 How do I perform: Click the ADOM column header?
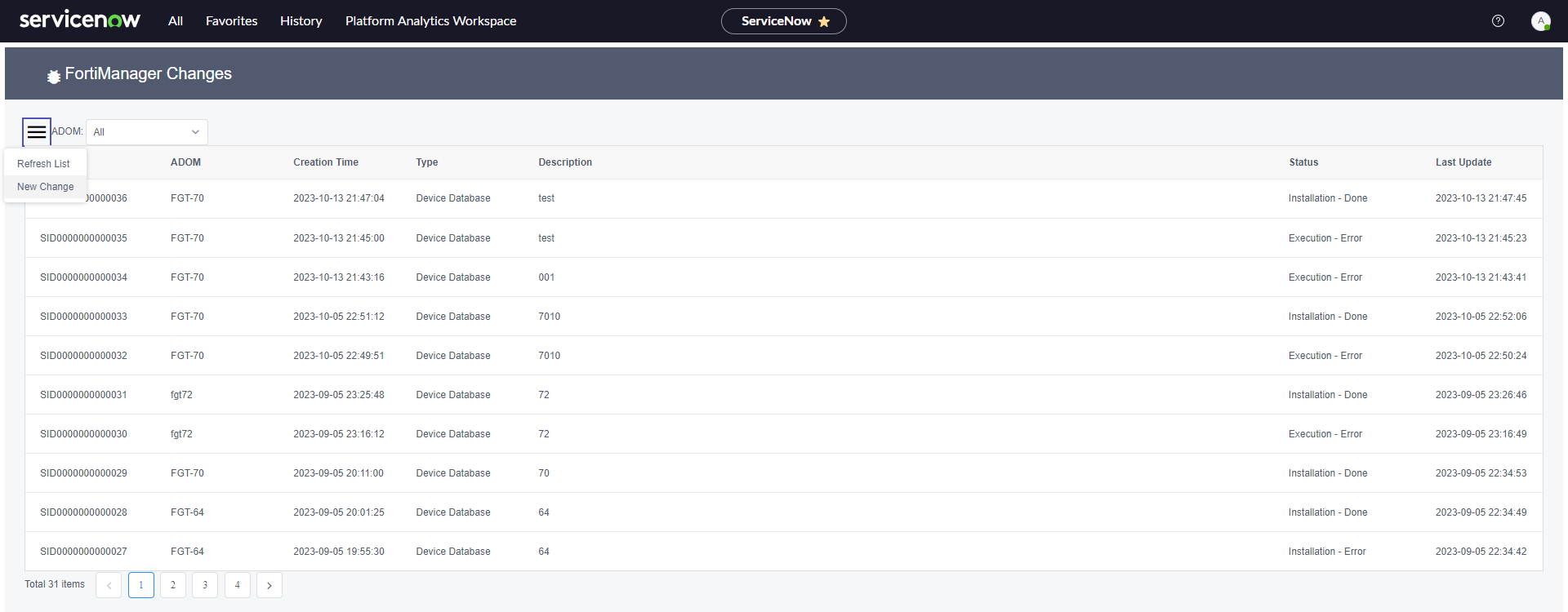pos(185,162)
